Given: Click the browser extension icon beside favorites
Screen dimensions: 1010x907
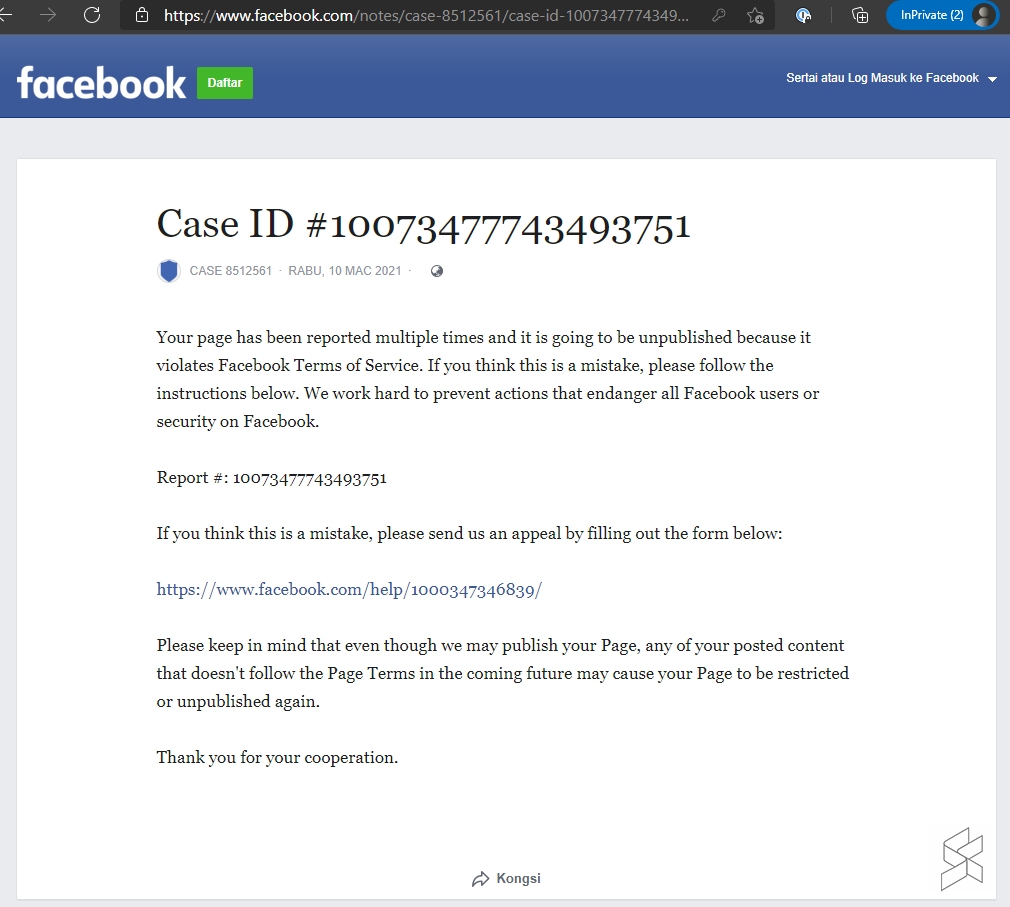Looking at the screenshot, I should pyautogui.click(x=803, y=15).
